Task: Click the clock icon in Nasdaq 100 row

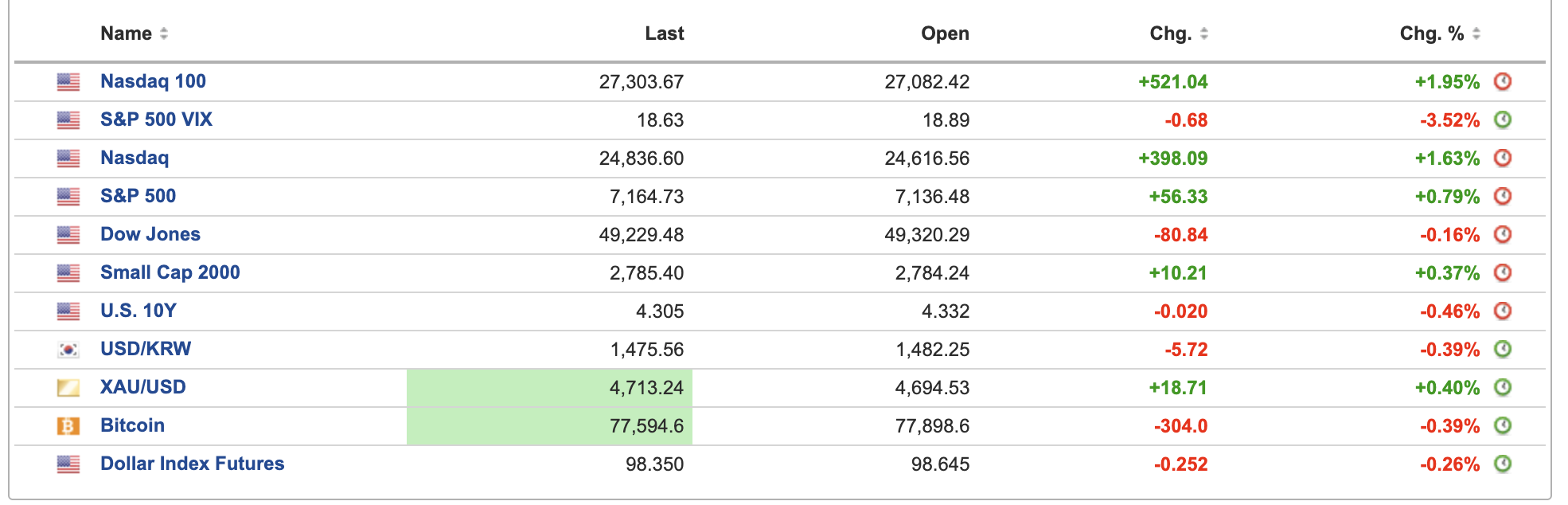Action: [x=1502, y=81]
